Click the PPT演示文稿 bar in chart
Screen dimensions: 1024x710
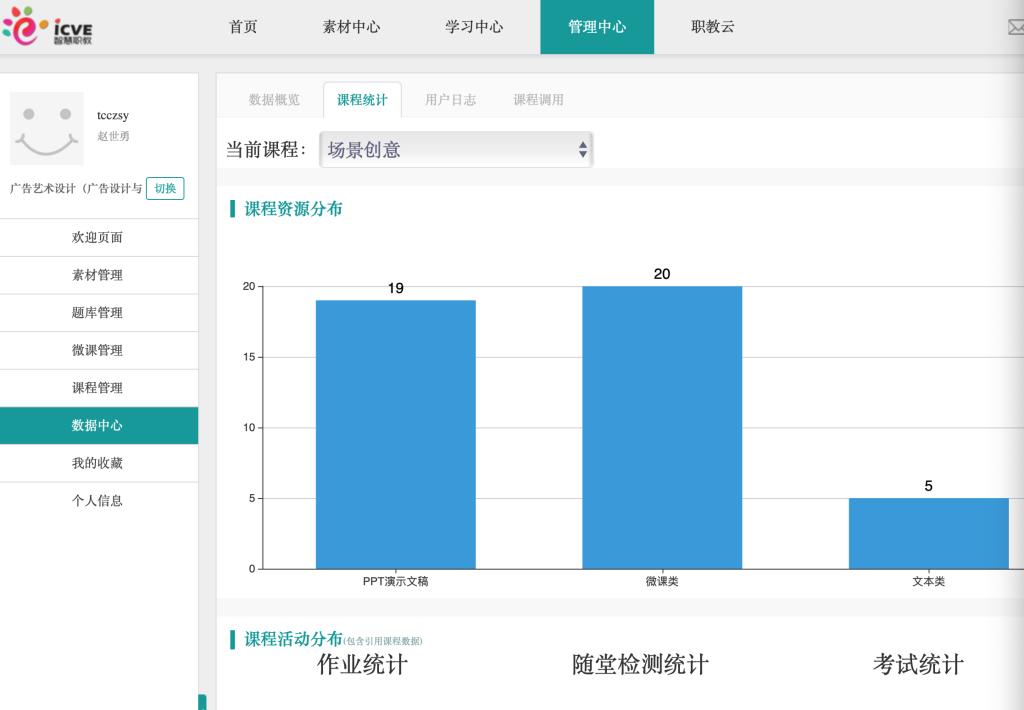(x=396, y=435)
